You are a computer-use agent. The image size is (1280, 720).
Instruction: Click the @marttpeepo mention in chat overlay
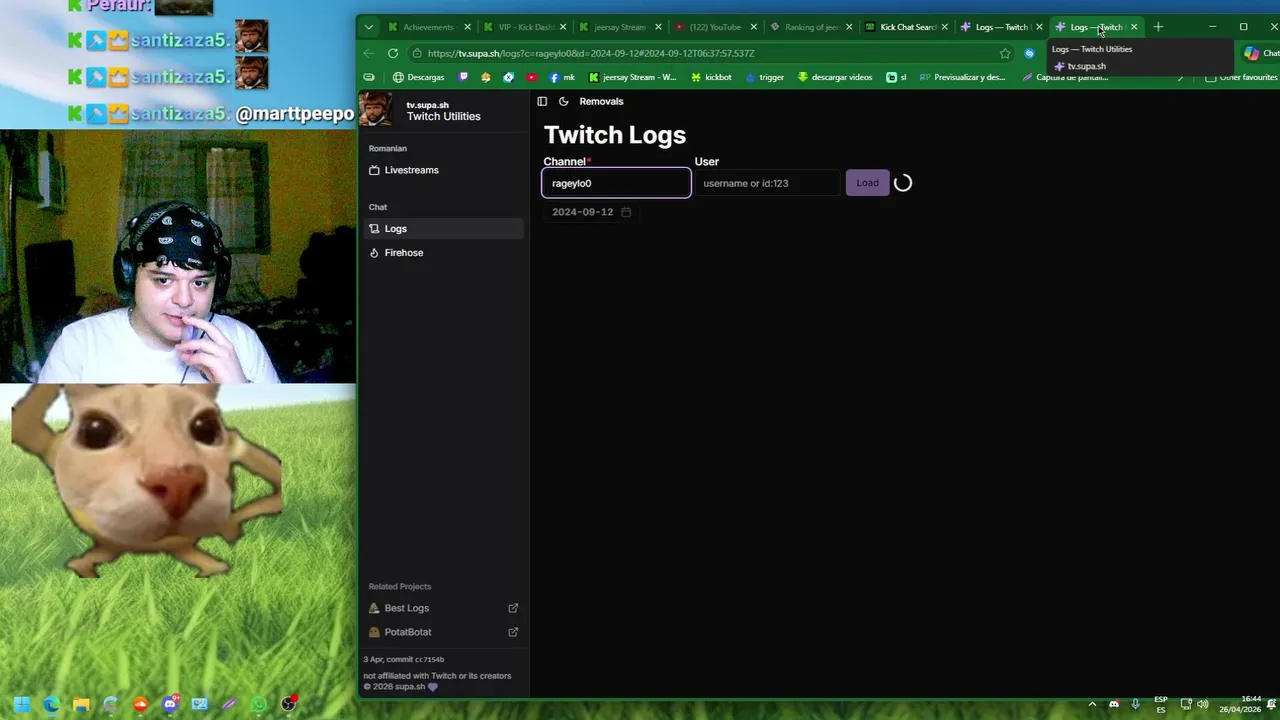point(294,114)
